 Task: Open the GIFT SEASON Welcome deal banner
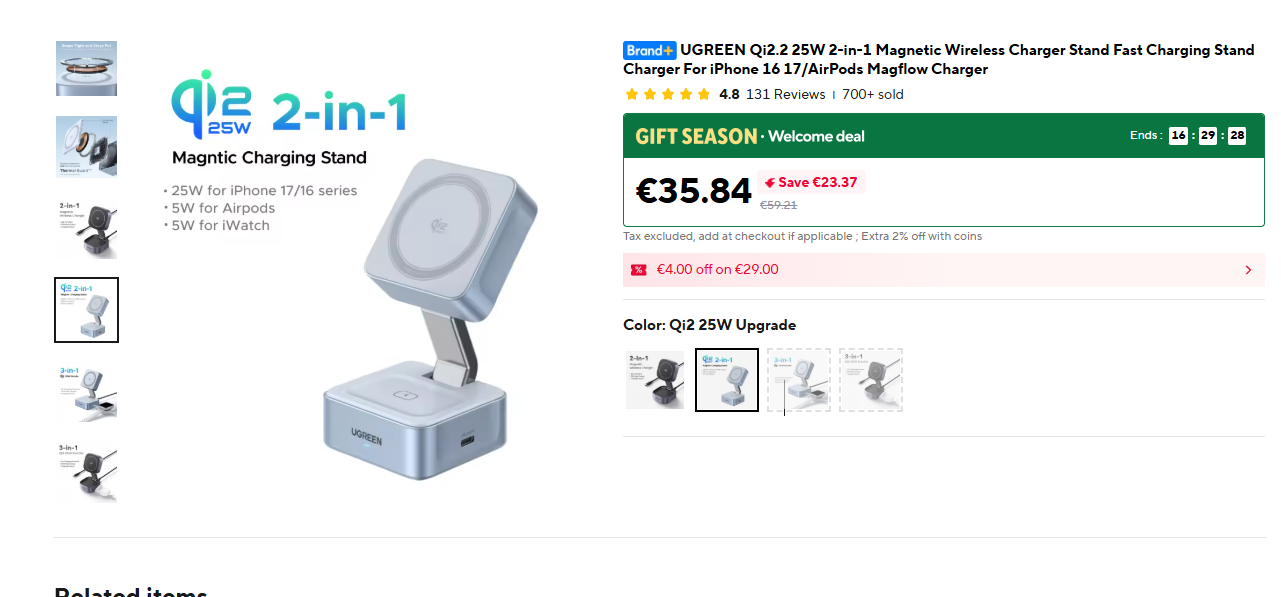[943, 136]
